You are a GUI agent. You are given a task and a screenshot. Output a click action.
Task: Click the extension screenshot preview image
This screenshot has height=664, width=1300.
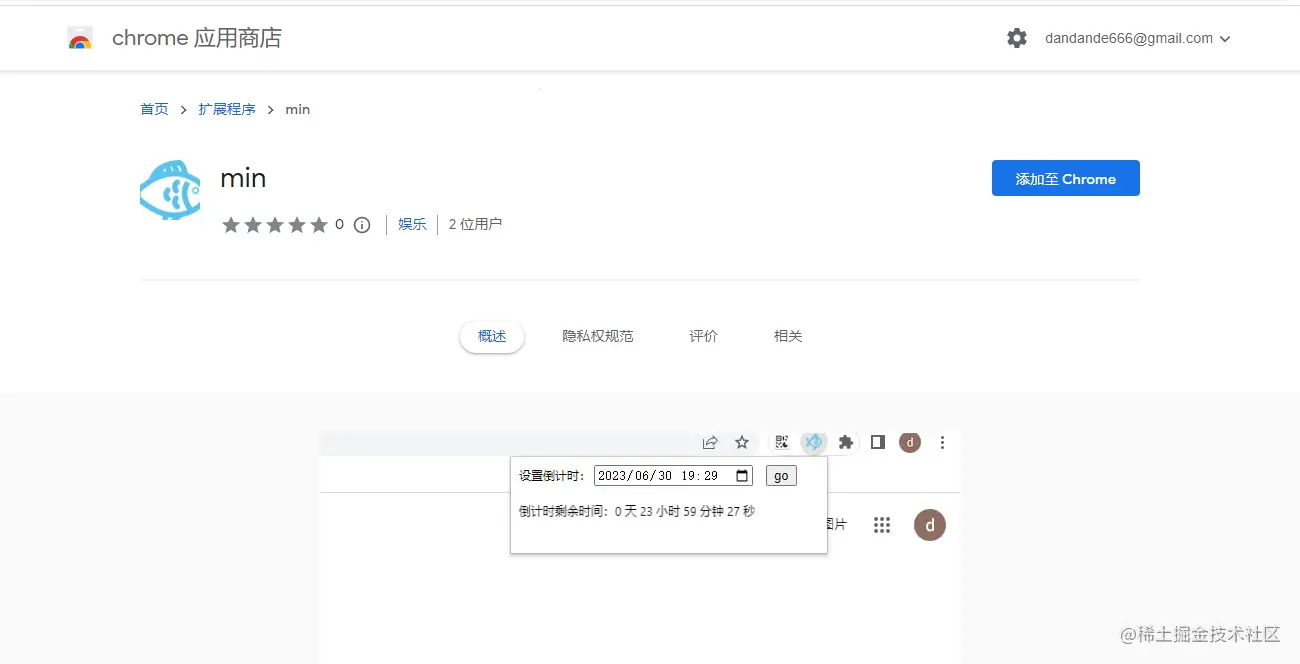pos(640,547)
